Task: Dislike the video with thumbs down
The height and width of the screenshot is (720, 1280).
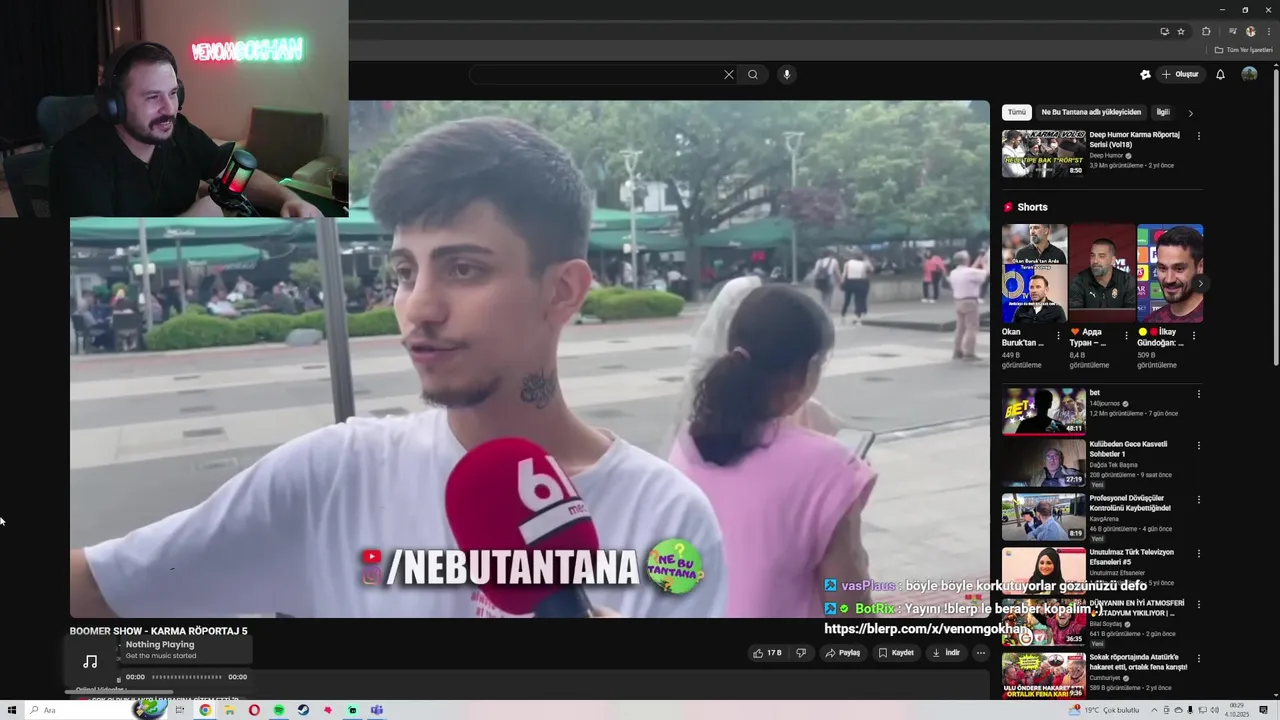Action: coord(801,653)
